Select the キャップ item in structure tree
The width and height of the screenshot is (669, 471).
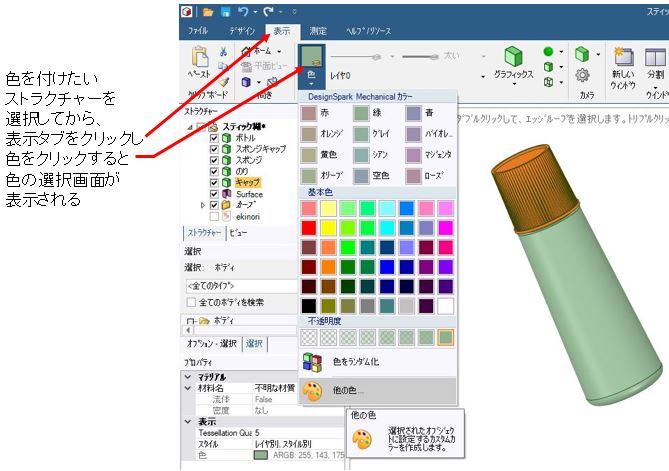click(x=247, y=183)
